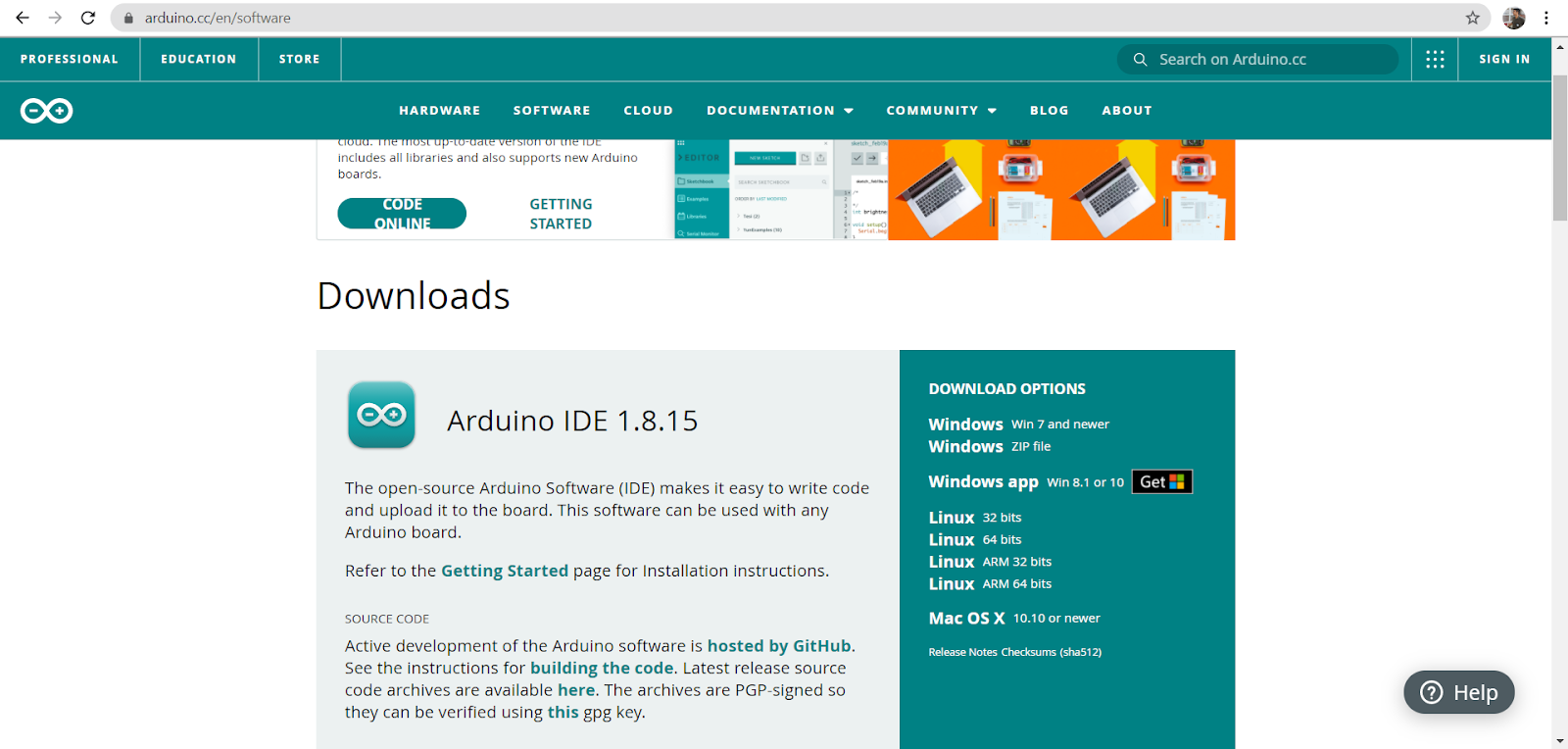Click the Code Online button
1568x749 pixels.
click(402, 214)
